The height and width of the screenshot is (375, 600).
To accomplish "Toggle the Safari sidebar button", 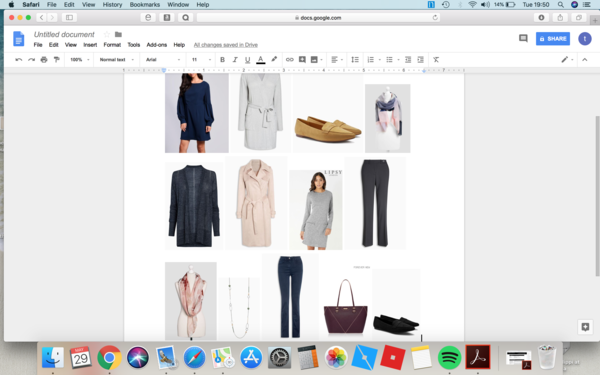I will pyautogui.click(x=69, y=18).
